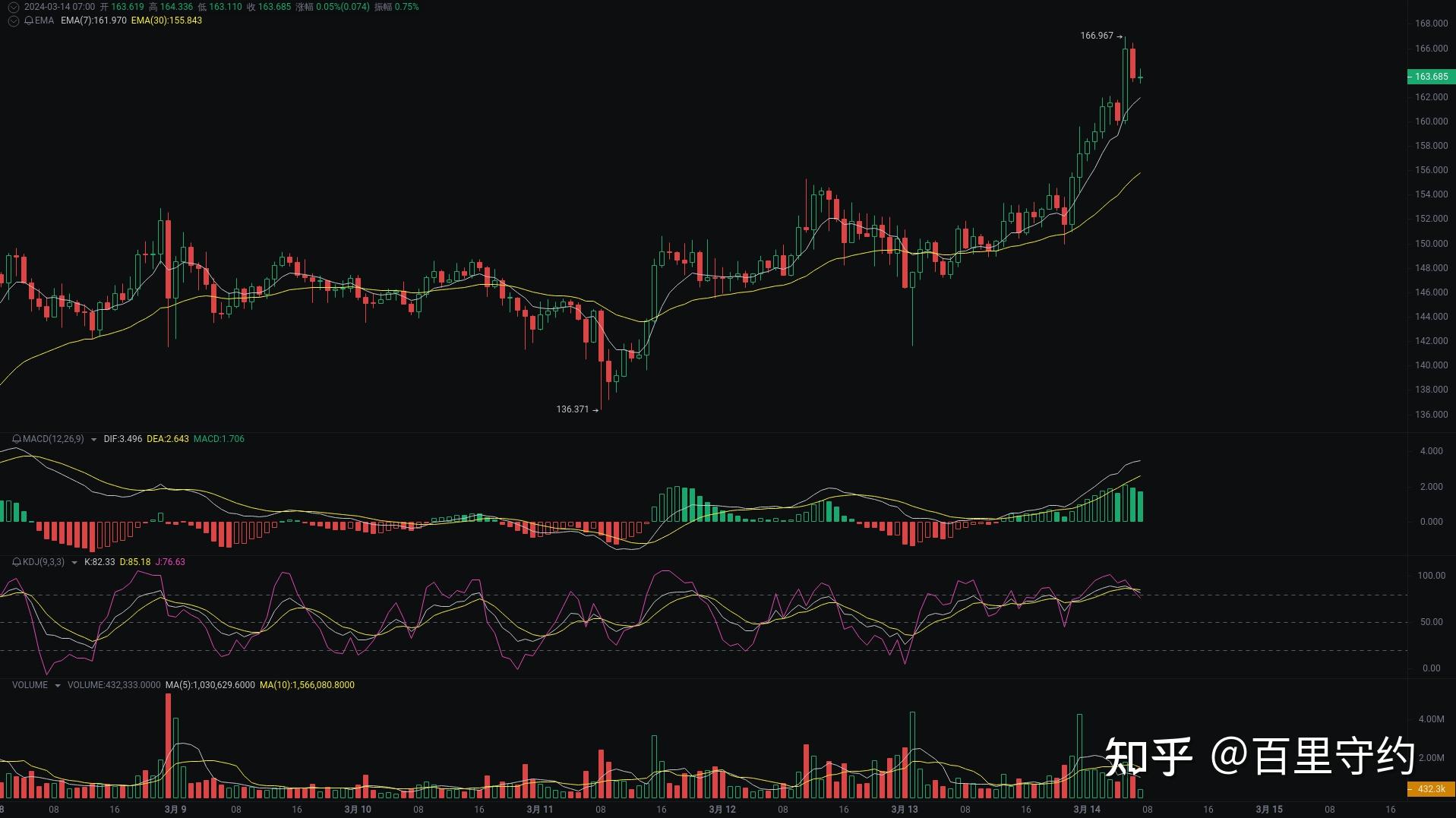Click the 2024-03-14 07:00 timestamp
Viewport: 1456px width, 818px height.
click(x=59, y=7)
